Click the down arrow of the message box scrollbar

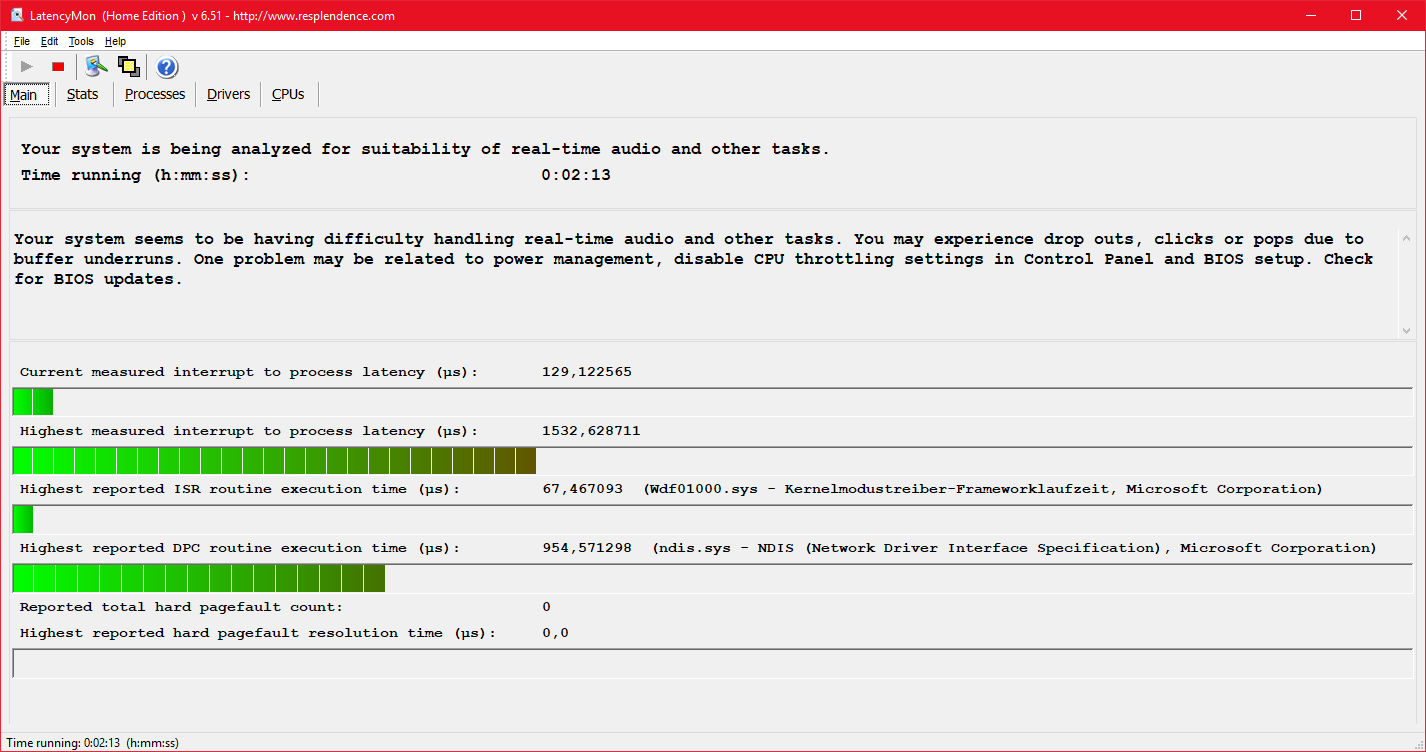(1406, 330)
